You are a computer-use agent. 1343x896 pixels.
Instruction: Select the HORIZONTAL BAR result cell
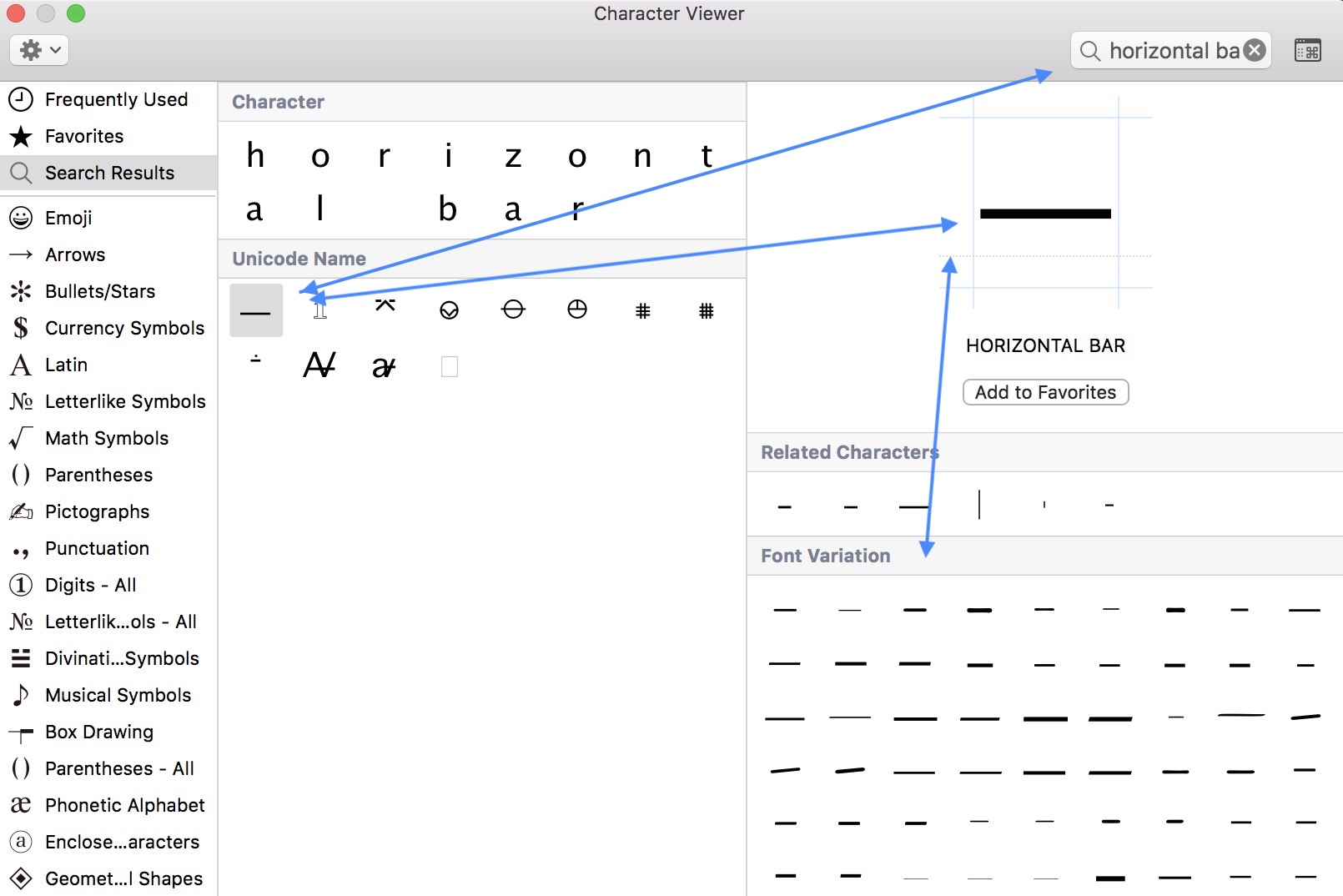pos(256,310)
